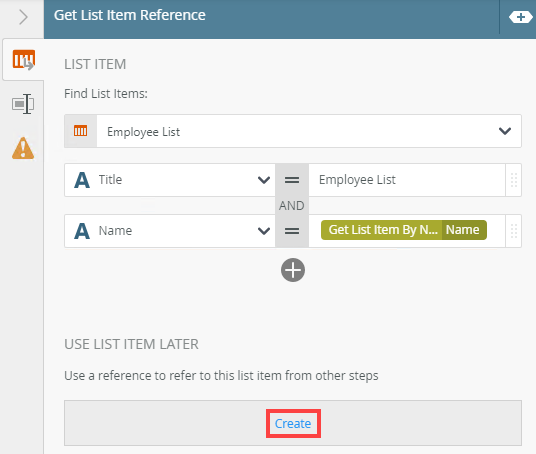The width and height of the screenshot is (536, 454).
Task: Select the Get List Item By Name token
Action: point(404,230)
